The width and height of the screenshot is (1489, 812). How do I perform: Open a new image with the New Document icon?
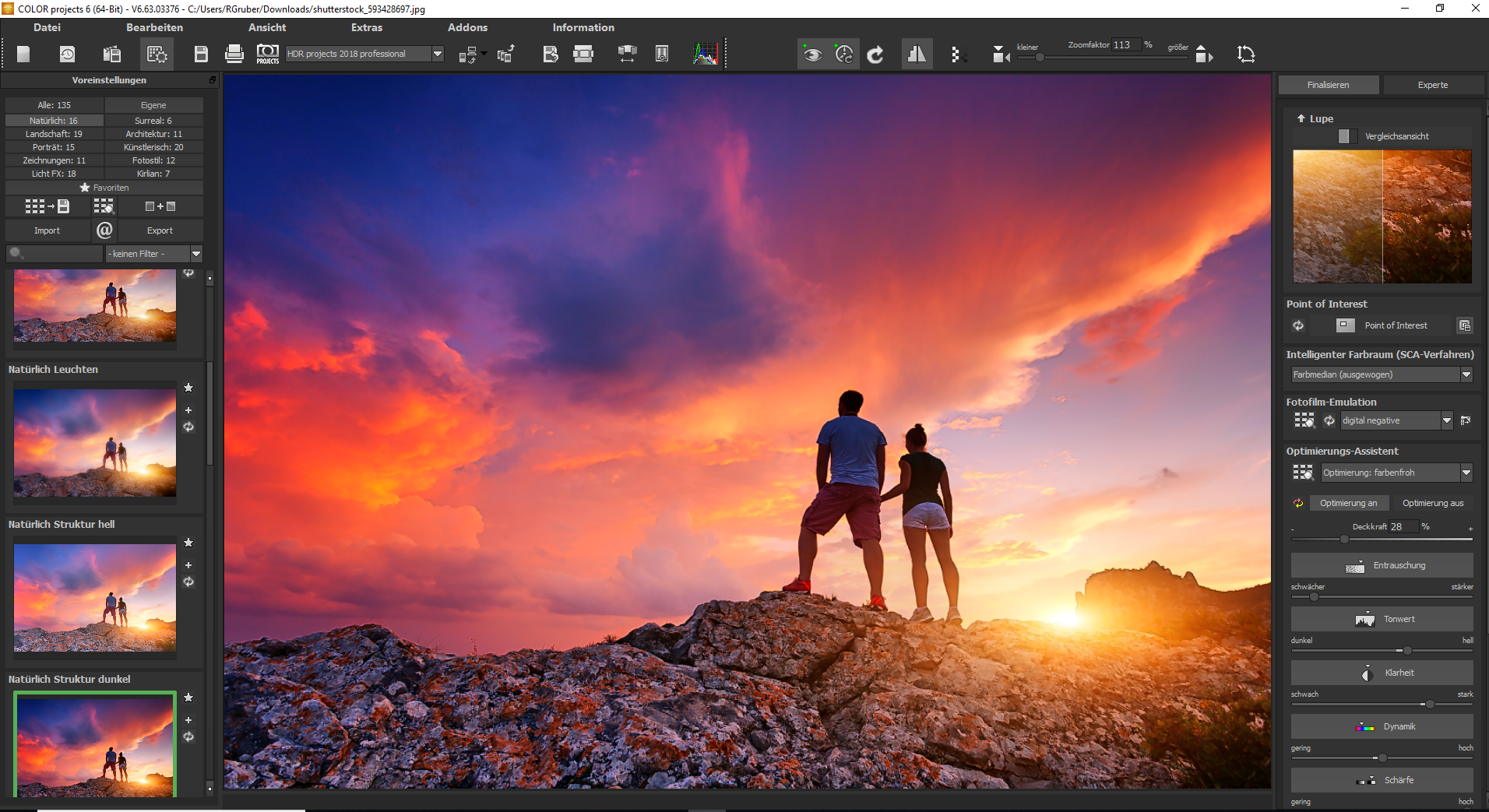[x=23, y=54]
